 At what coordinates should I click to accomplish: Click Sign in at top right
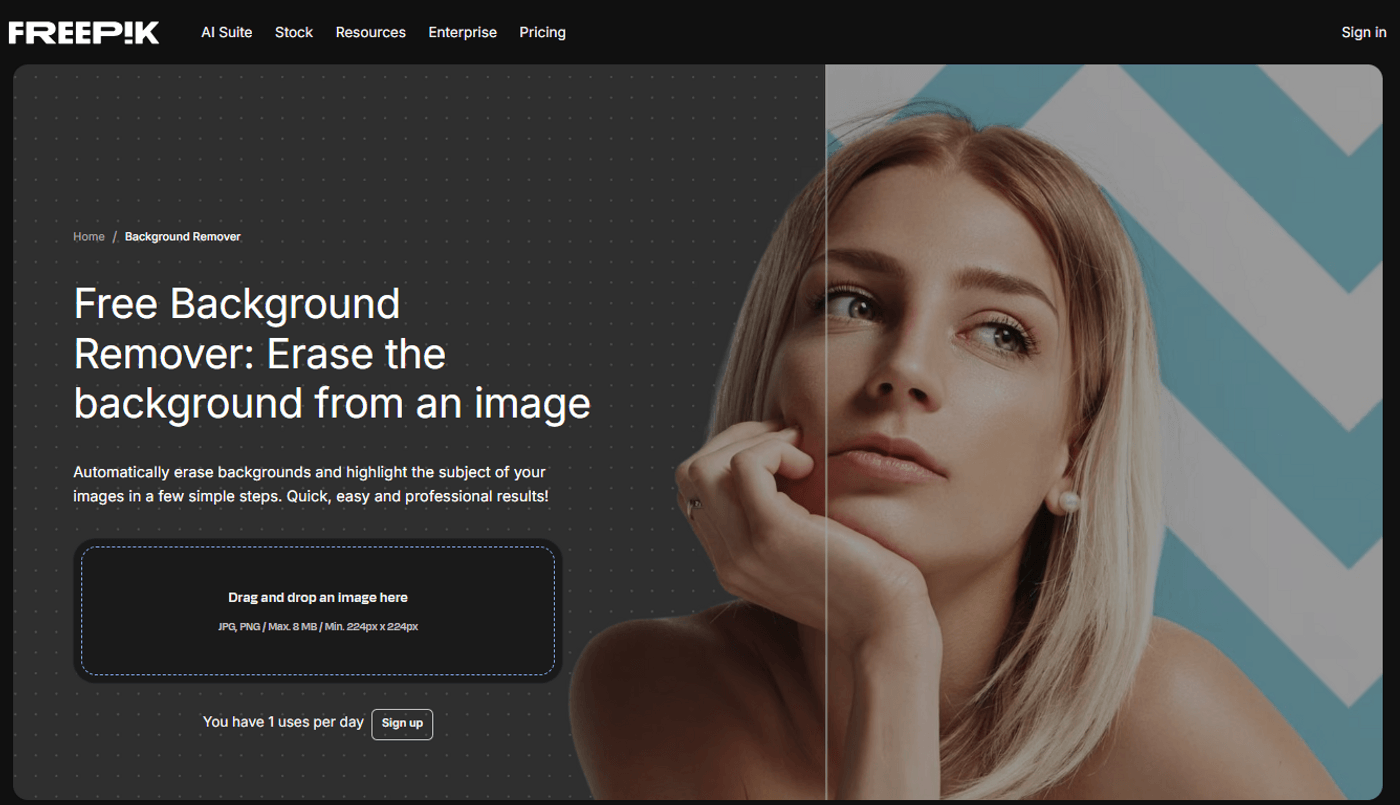1363,32
